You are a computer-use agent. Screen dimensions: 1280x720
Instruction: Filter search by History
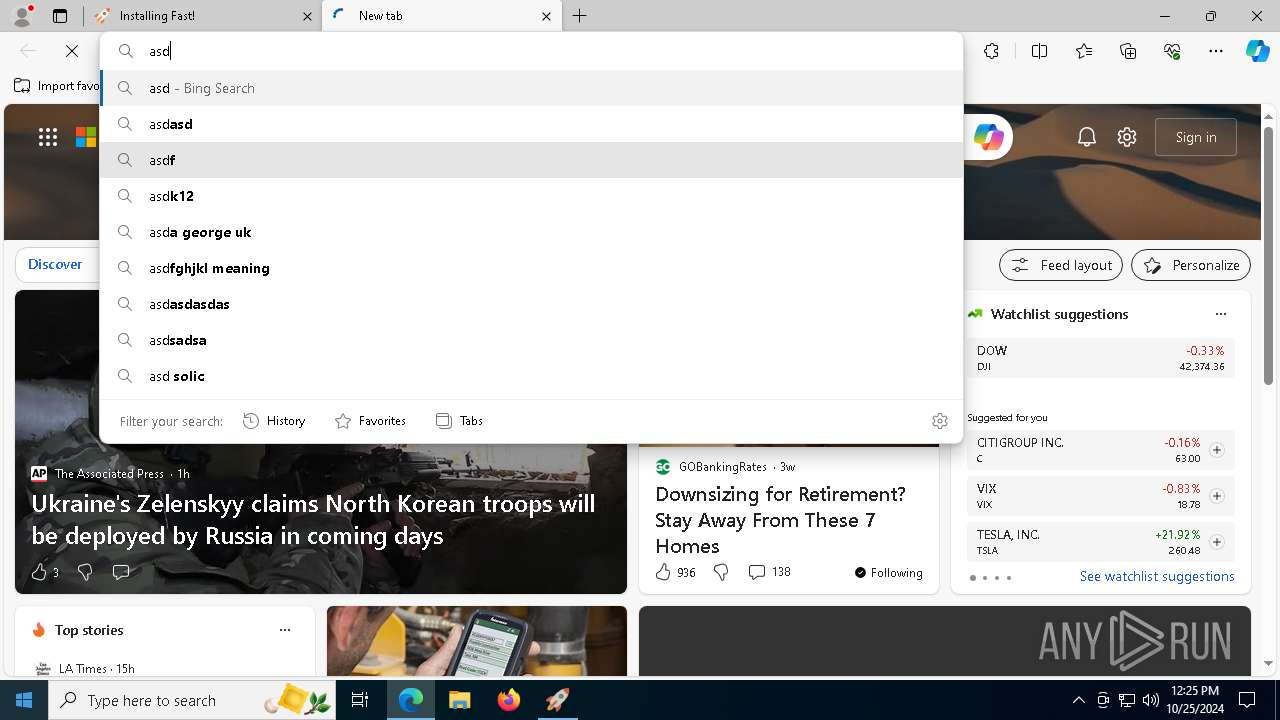[x=274, y=421]
